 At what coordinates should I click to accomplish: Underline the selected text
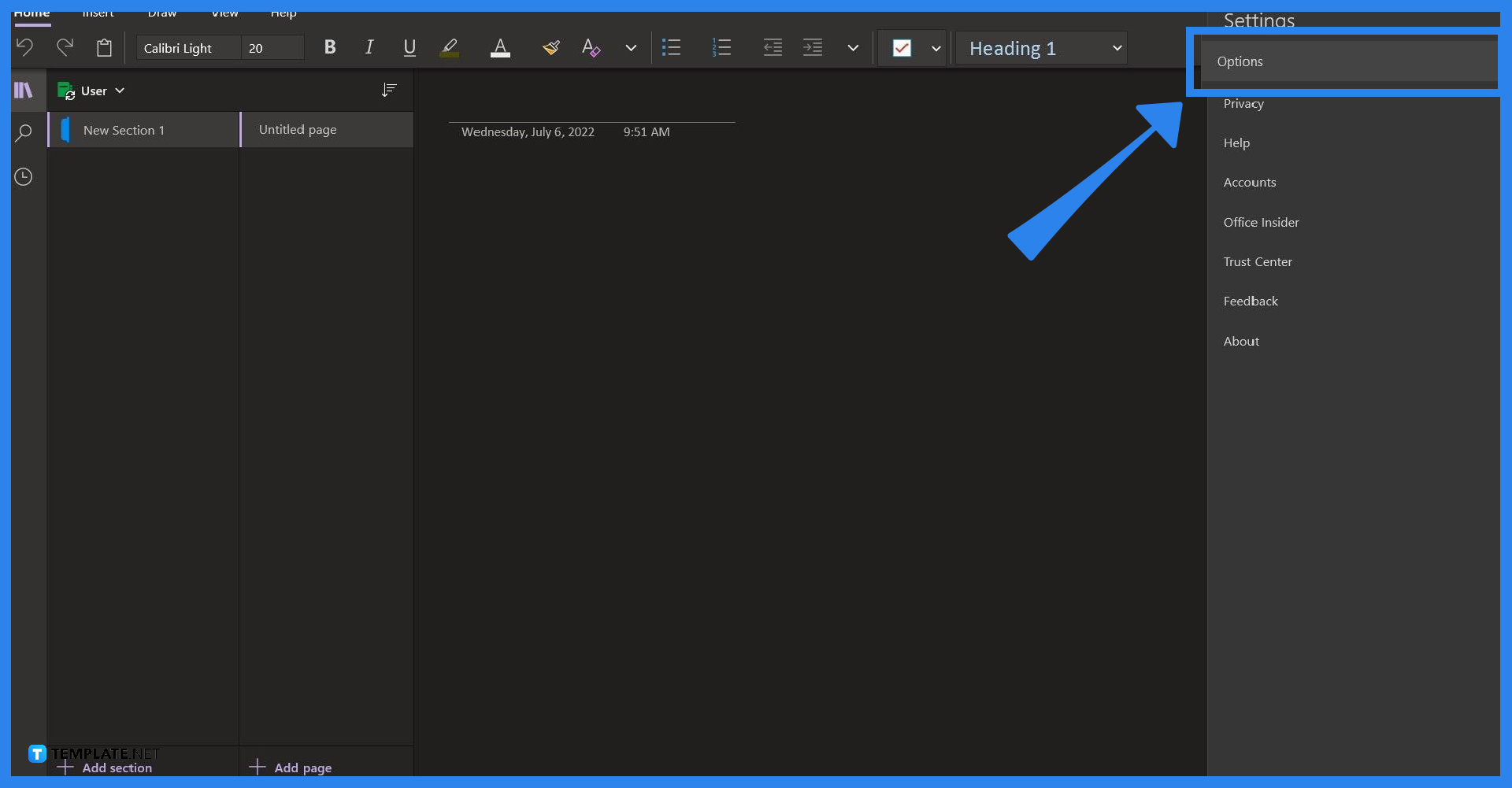pos(409,47)
